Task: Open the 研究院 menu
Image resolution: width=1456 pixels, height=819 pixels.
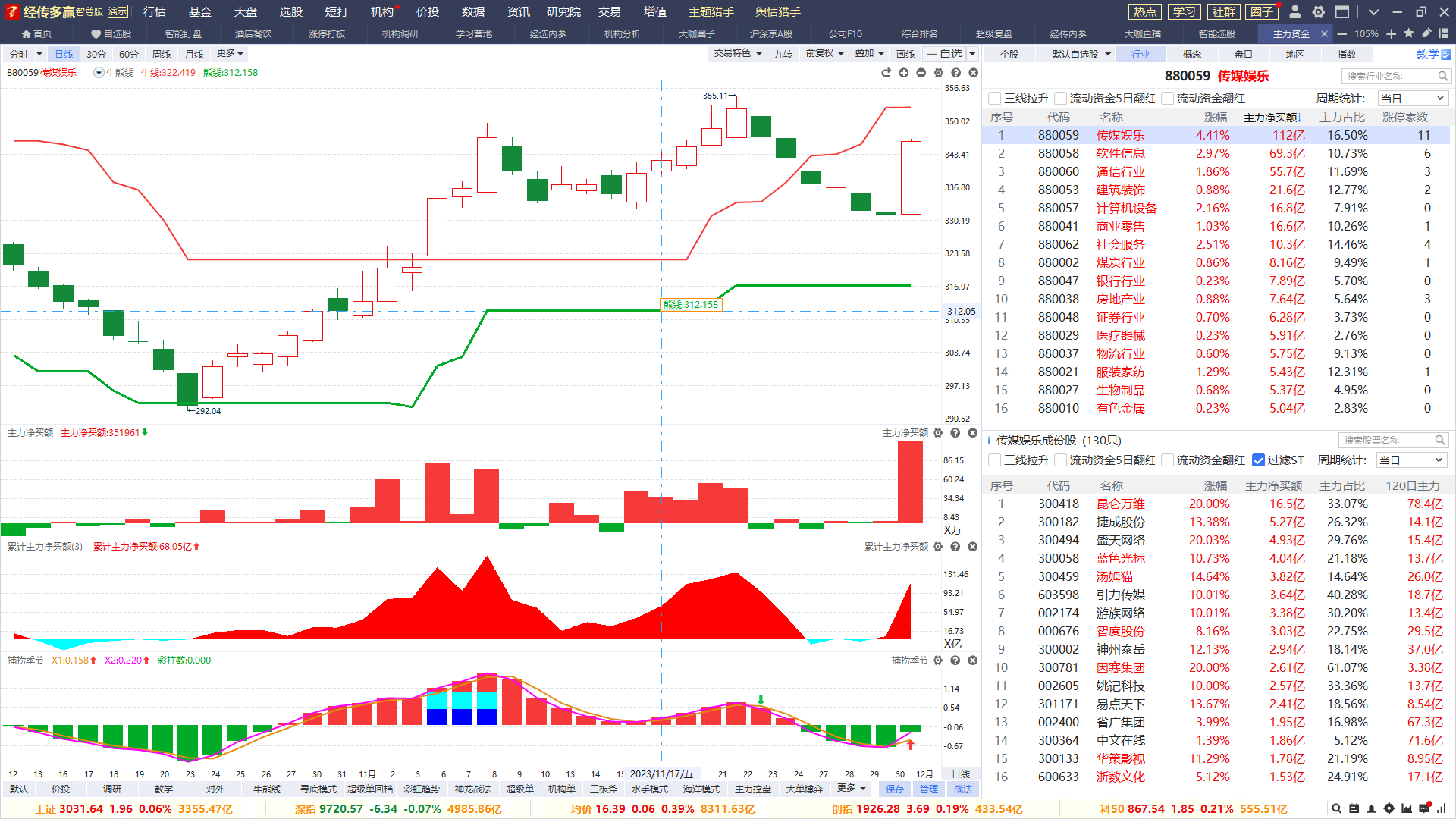Action: click(563, 12)
